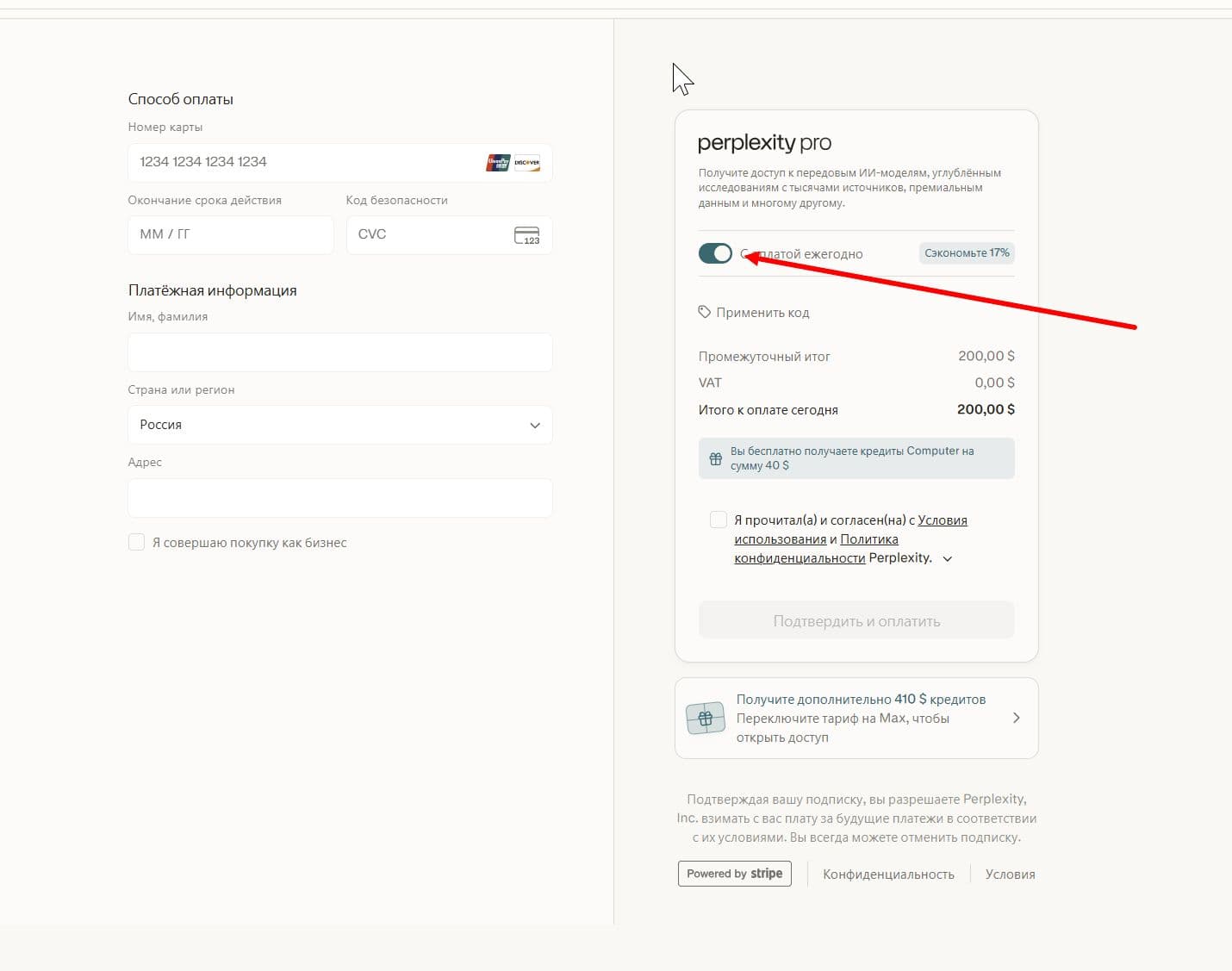The image size is (1232, 971).
Task: Click the Powered by stripe button
Action: [x=734, y=874]
